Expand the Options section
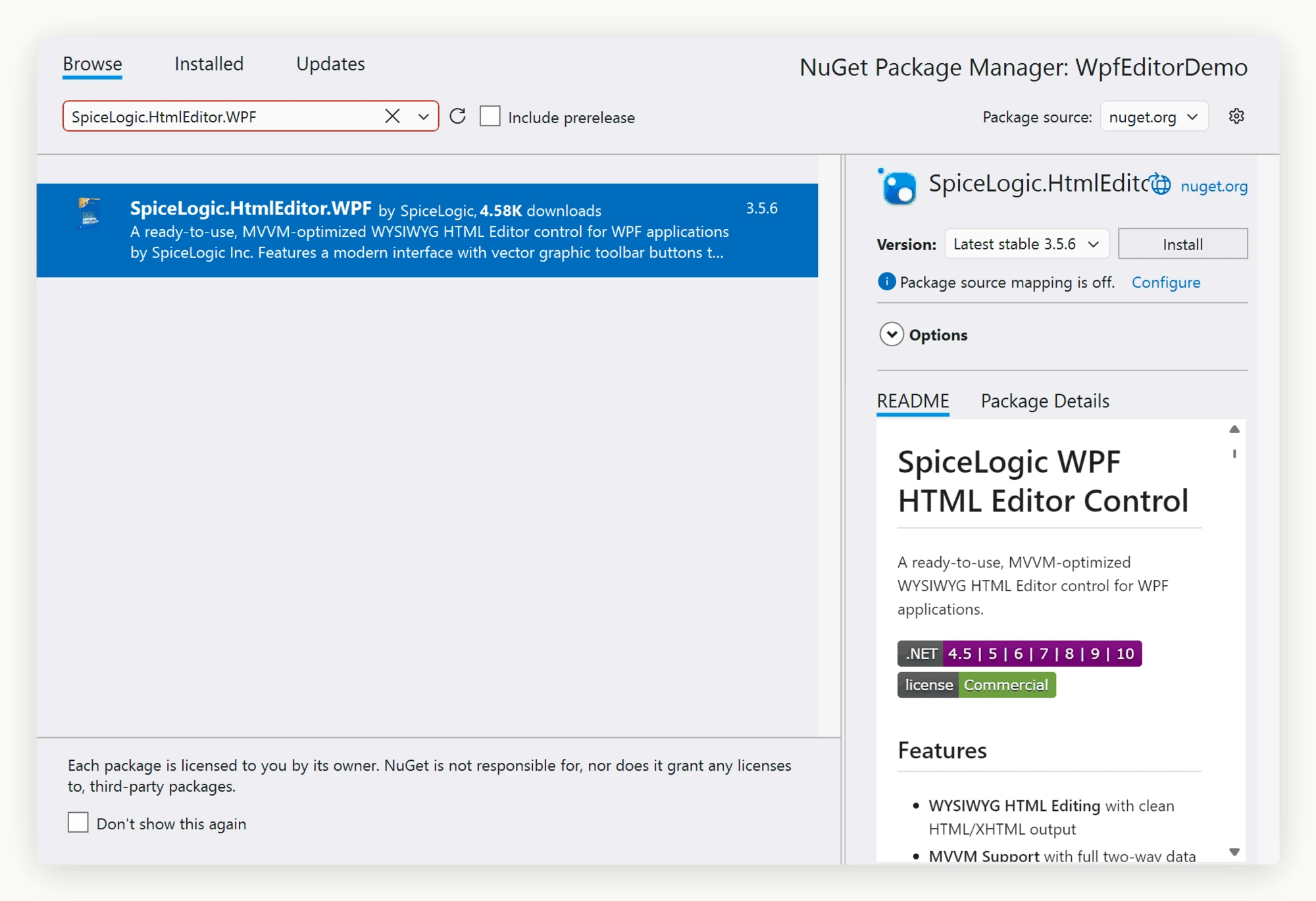Screen dimensions: 1316x901 [x=892, y=334]
